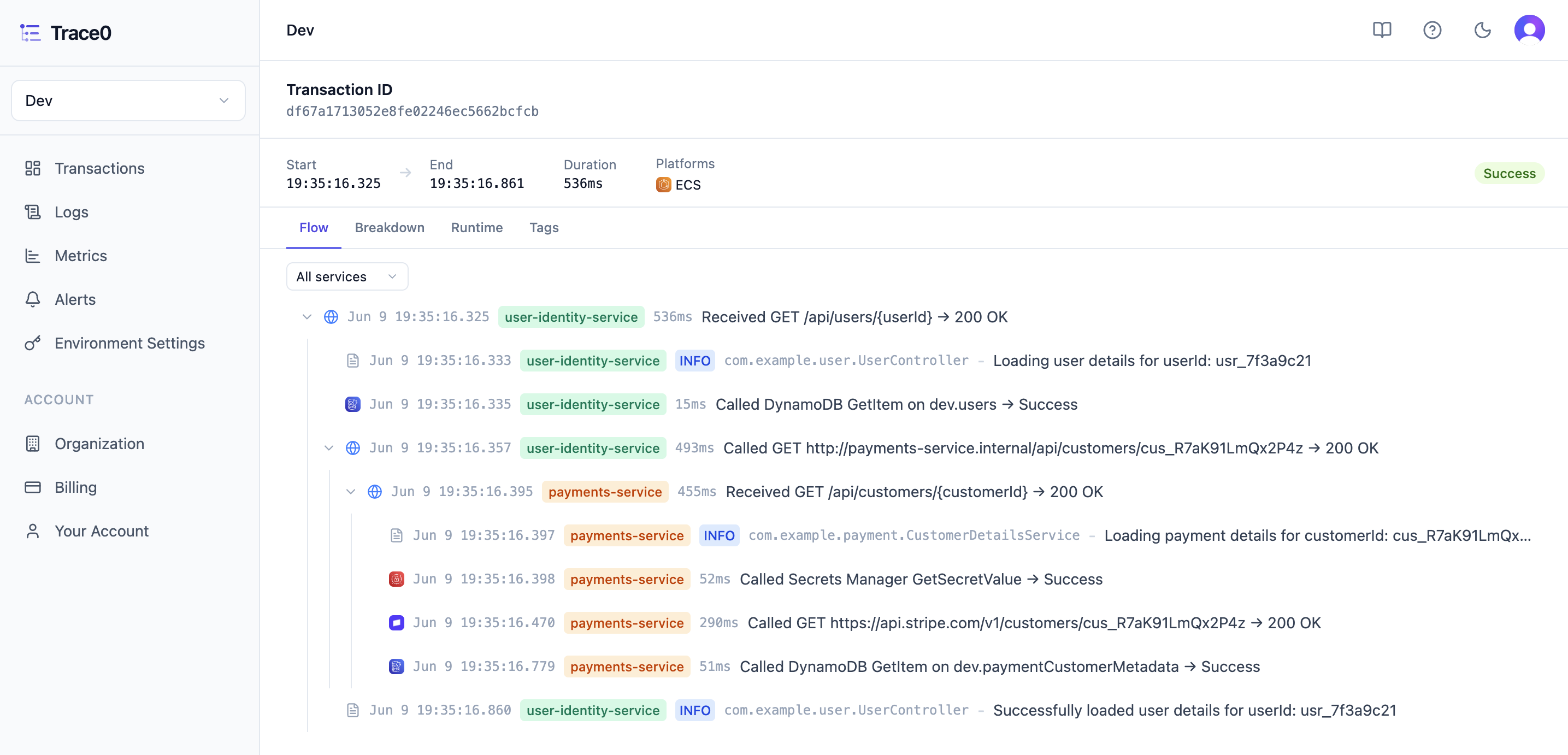Open the user avatar menu

[x=1529, y=30]
